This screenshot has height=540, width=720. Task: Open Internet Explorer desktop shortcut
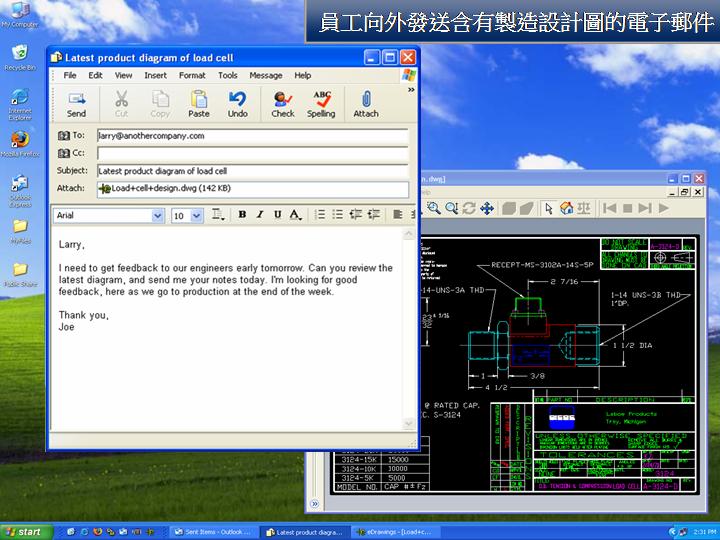20,105
